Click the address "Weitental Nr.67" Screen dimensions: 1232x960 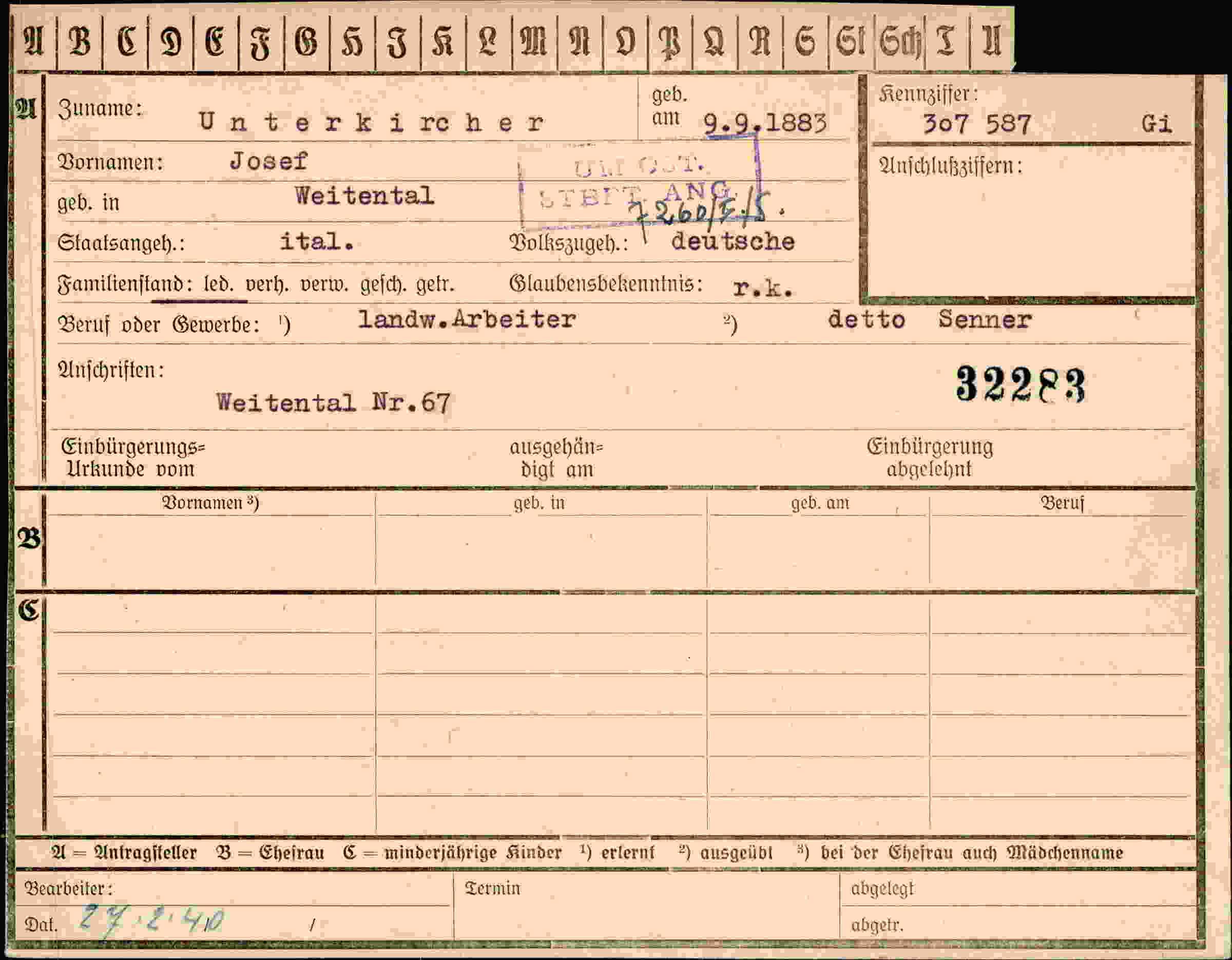pos(333,402)
